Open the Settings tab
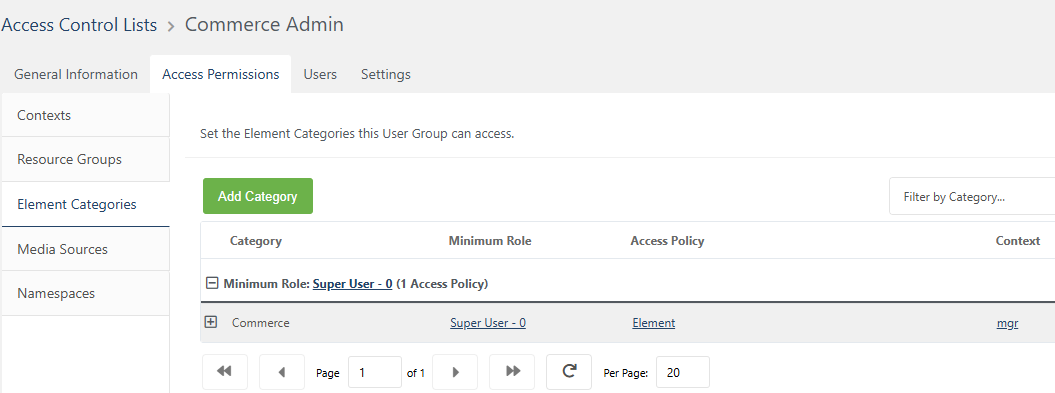 [386, 74]
